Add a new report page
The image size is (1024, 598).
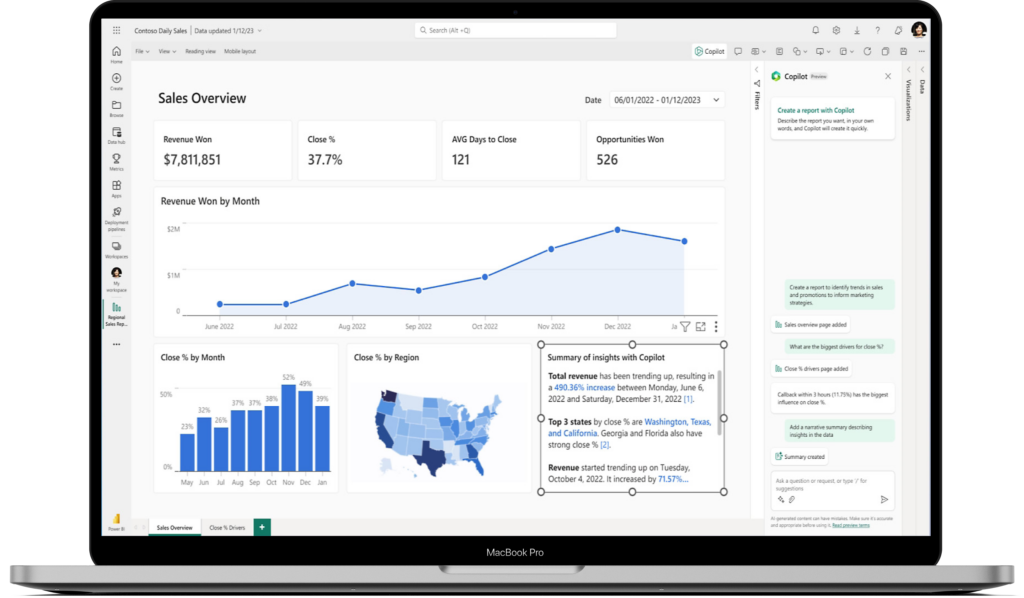[x=262, y=527]
